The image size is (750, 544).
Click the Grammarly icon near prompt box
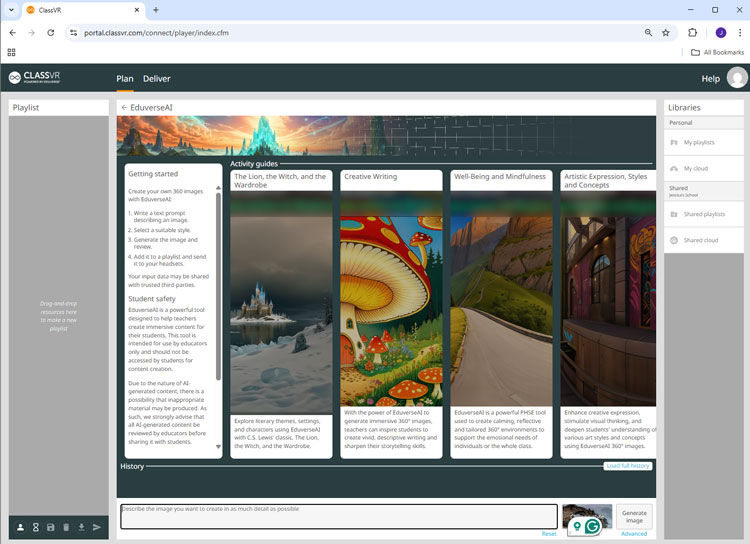tap(593, 525)
